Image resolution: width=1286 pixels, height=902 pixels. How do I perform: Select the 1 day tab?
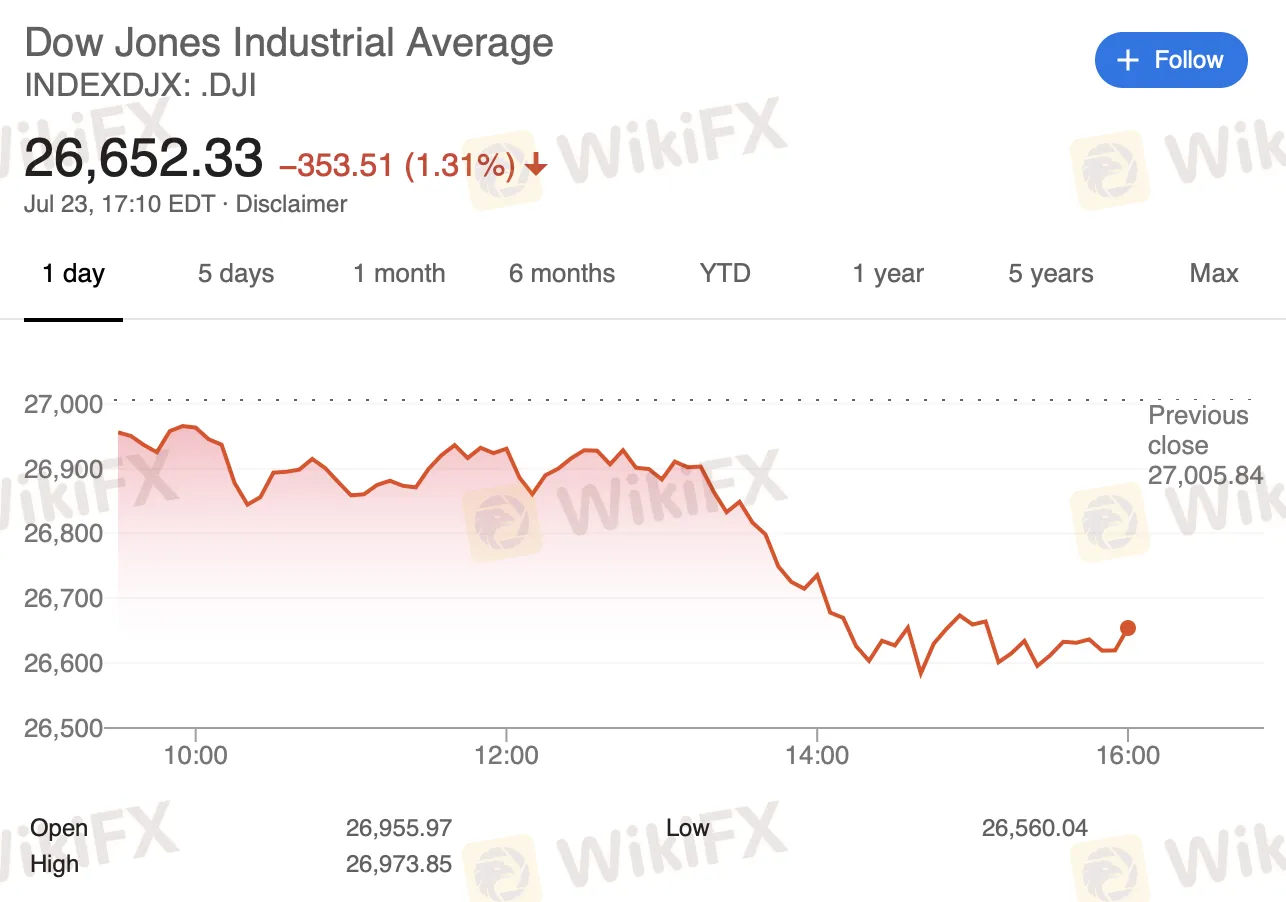(x=73, y=274)
